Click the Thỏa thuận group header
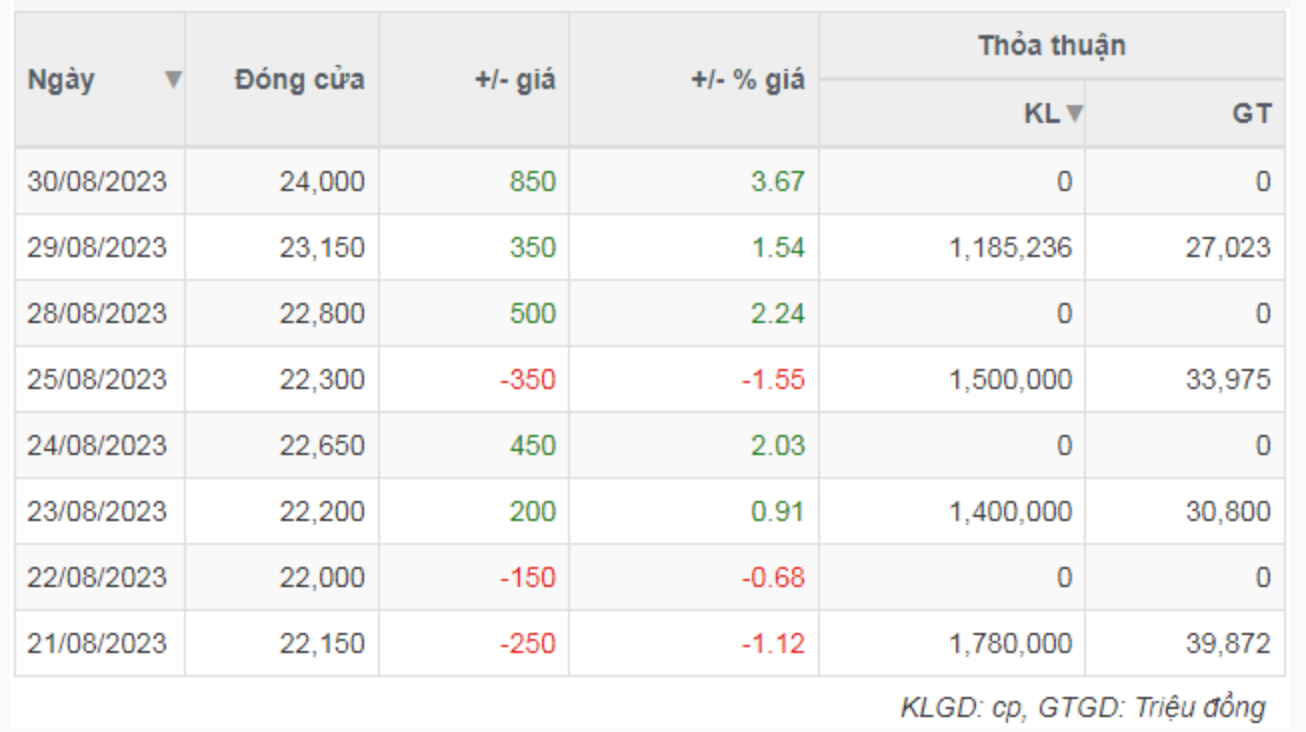Screen dimensions: 1306x732 click(x=1051, y=46)
